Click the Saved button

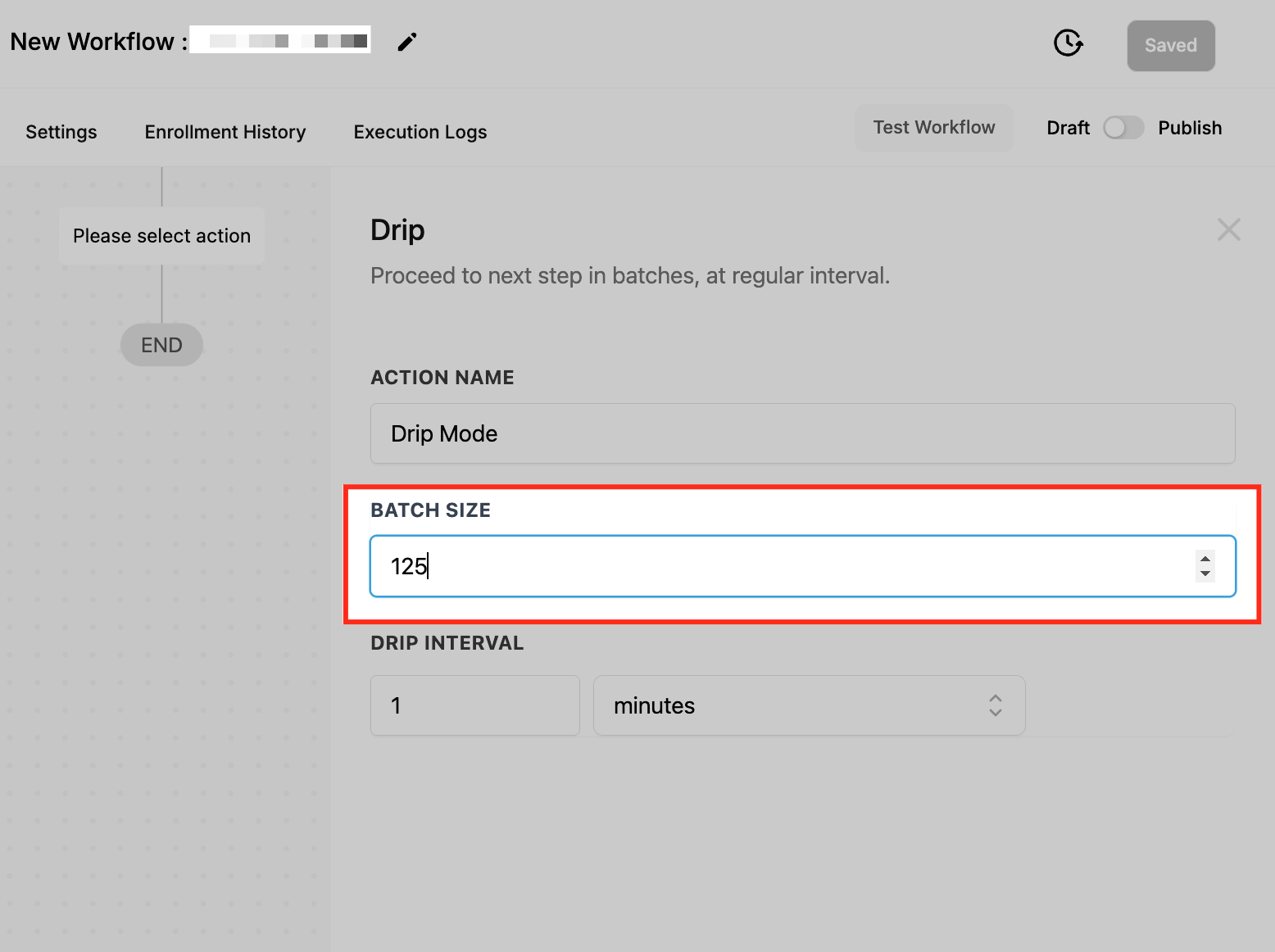(x=1171, y=46)
